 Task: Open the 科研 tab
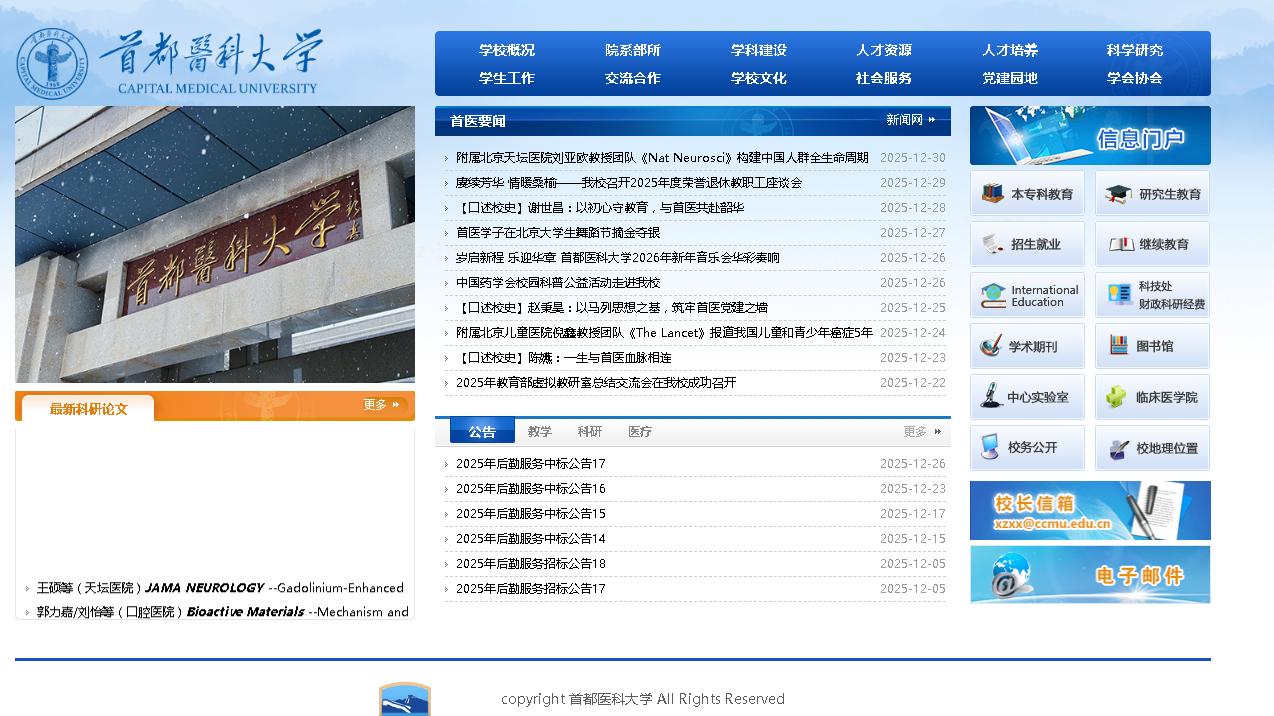click(x=590, y=431)
